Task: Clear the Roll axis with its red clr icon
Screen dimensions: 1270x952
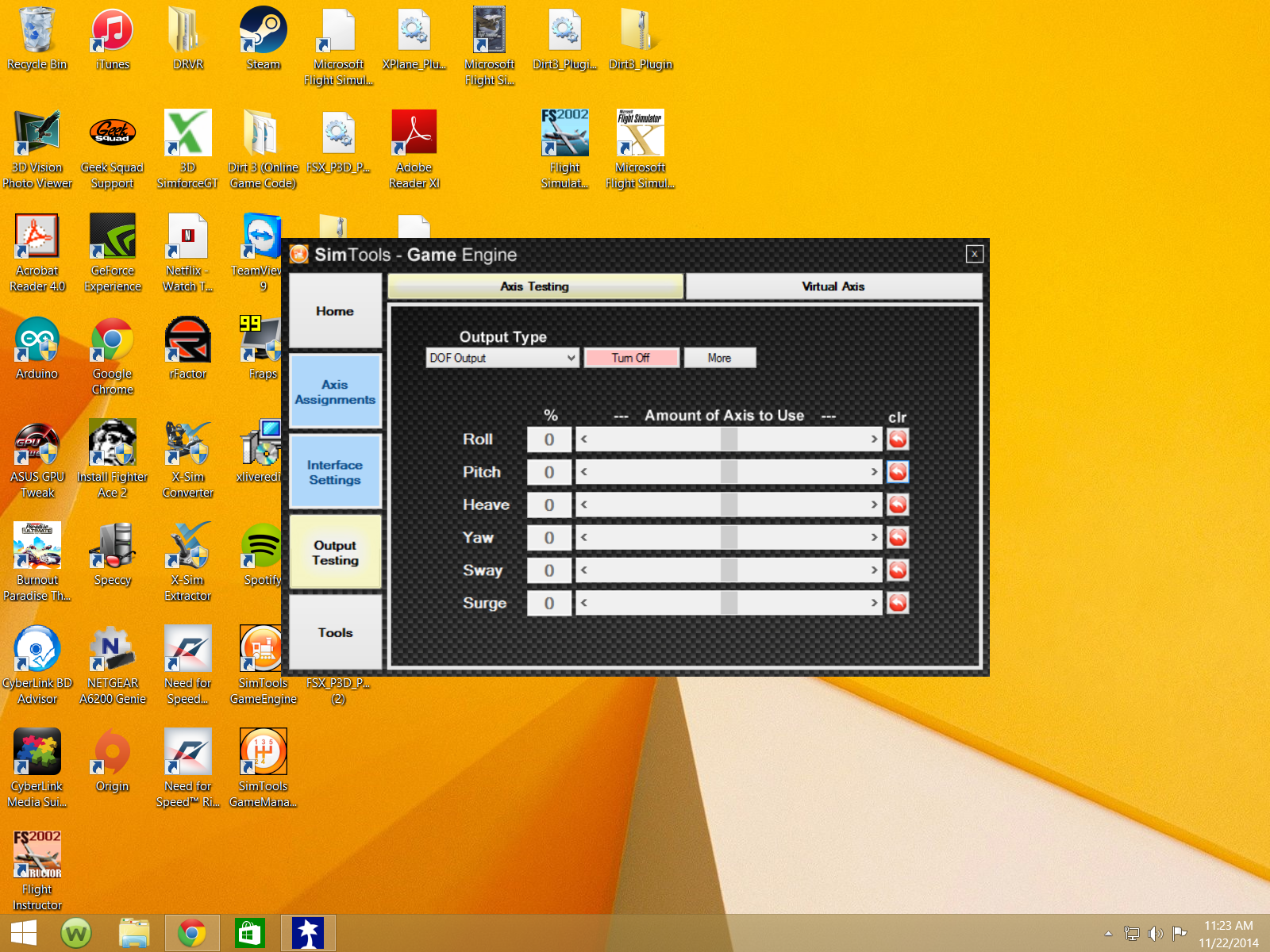Action: pos(898,439)
